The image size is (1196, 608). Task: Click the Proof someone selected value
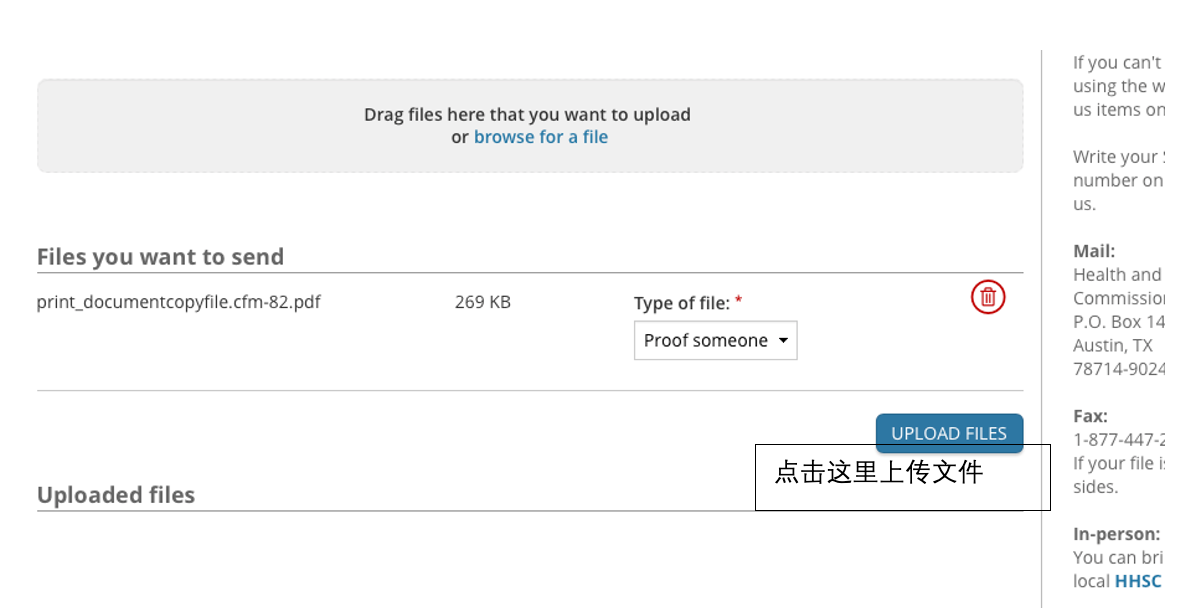pyautogui.click(x=706, y=340)
